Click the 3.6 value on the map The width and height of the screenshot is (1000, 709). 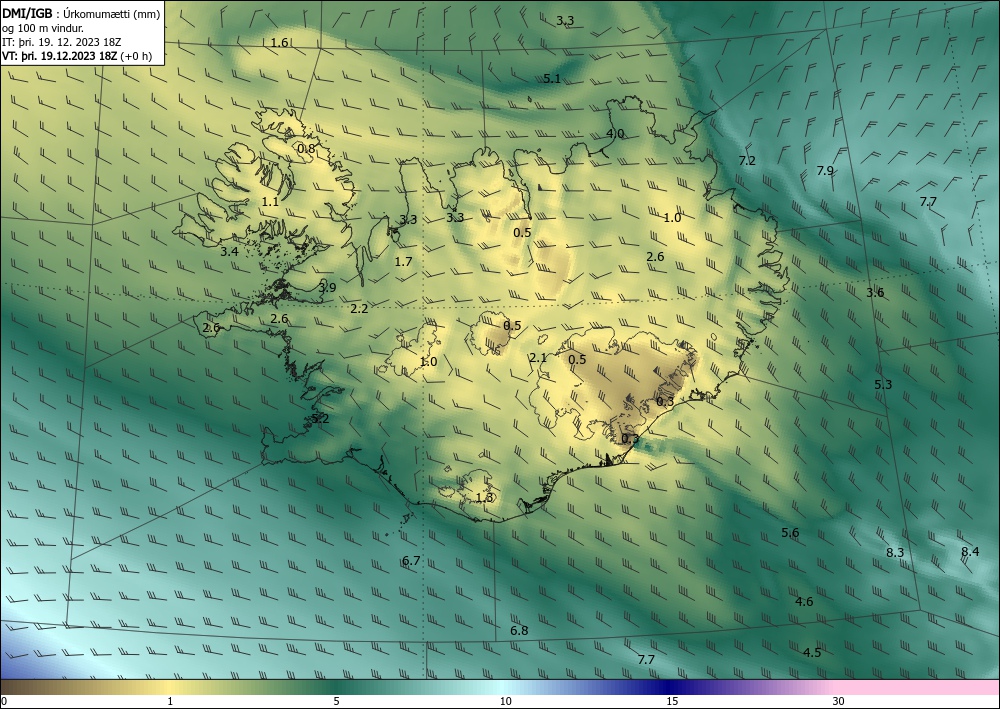pos(875,293)
